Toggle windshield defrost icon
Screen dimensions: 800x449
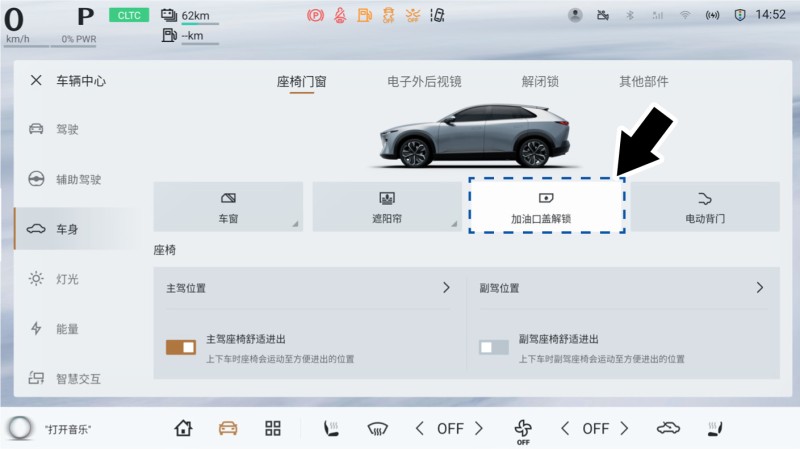point(378,429)
